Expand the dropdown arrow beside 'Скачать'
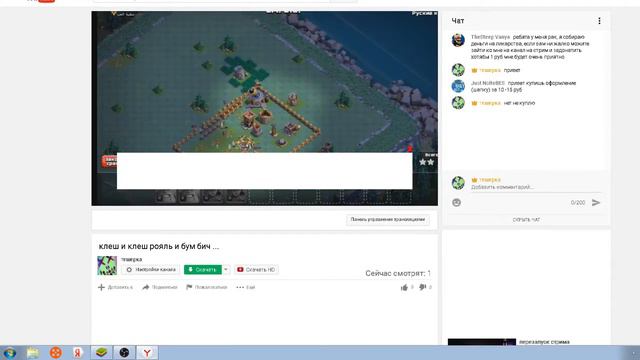 pyautogui.click(x=226, y=270)
